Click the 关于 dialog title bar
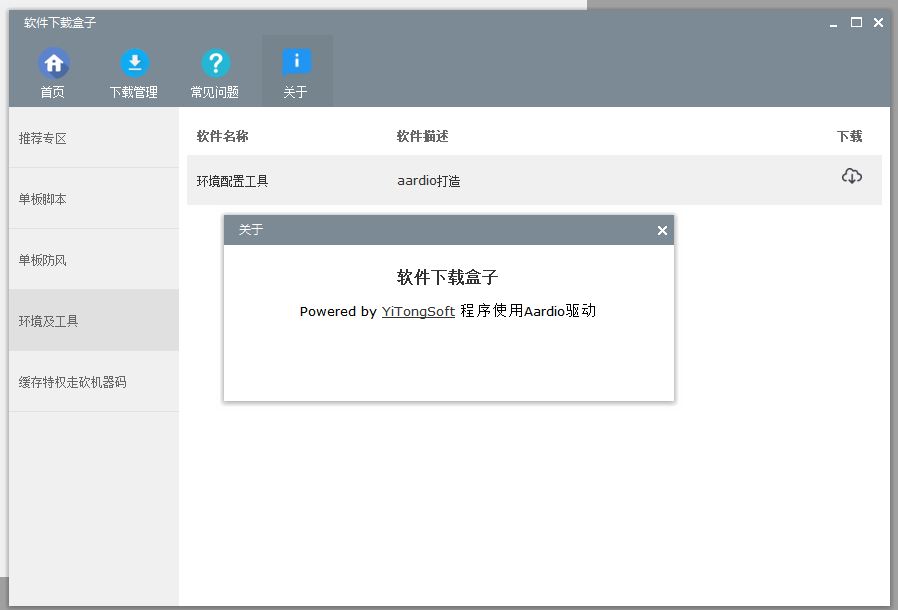The width and height of the screenshot is (898, 610). 440,231
